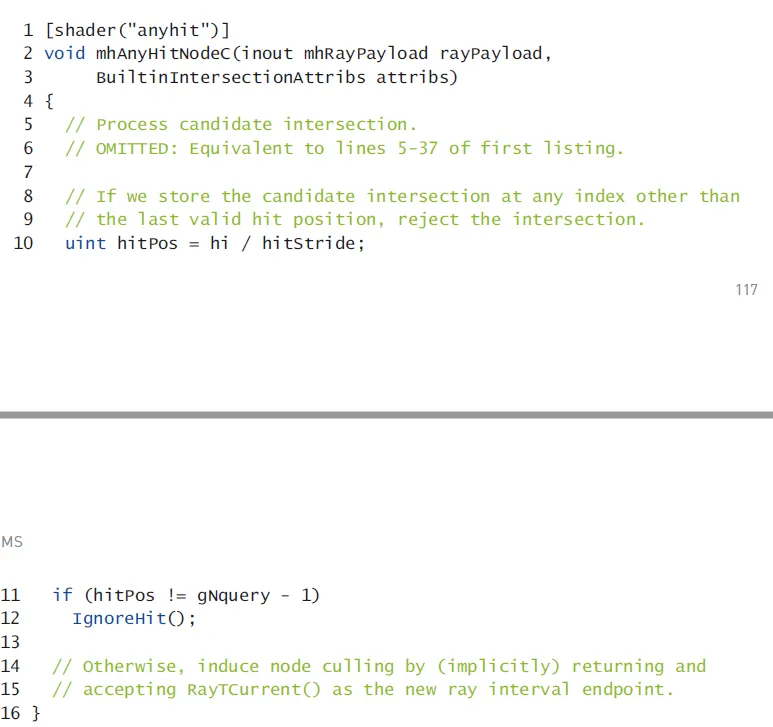Click the BuiltinIntersectionAttribs type name

[231, 77]
